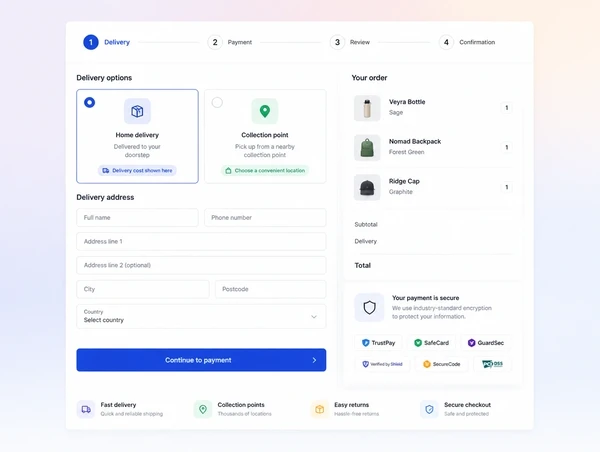Image resolution: width=600 pixels, height=452 pixels.
Task: Click the SecureCode security badge
Action: (x=441, y=364)
